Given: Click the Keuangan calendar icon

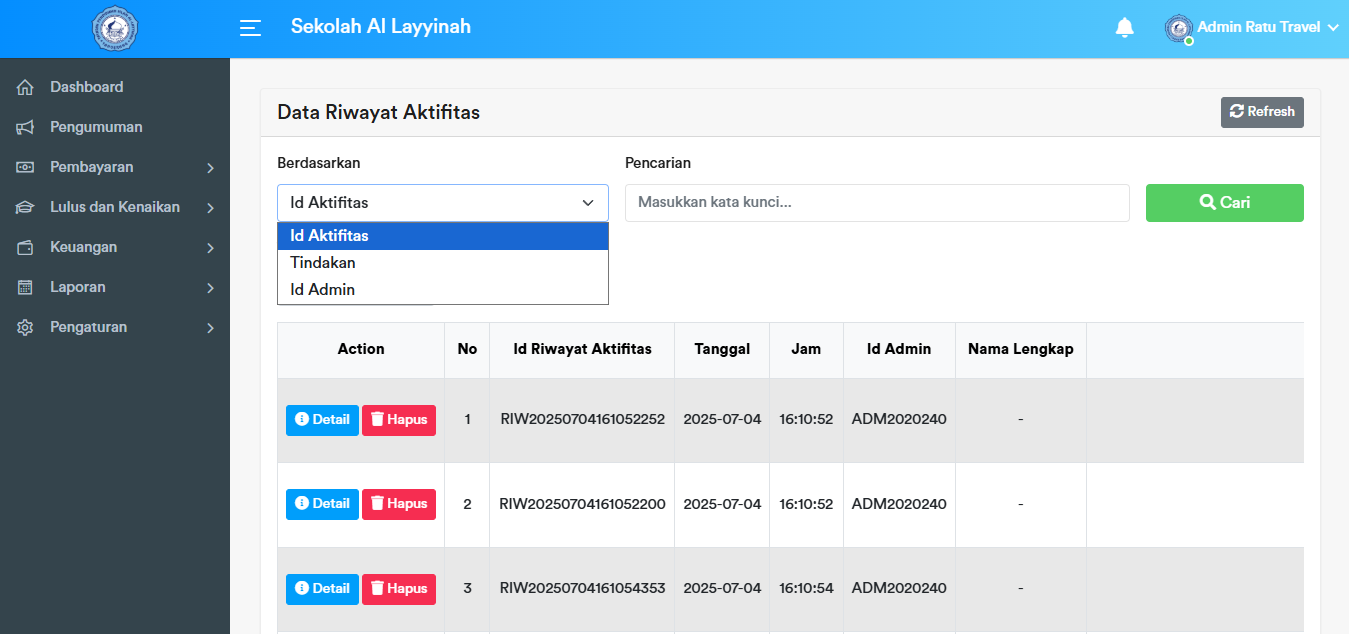Looking at the screenshot, I should 25,247.
